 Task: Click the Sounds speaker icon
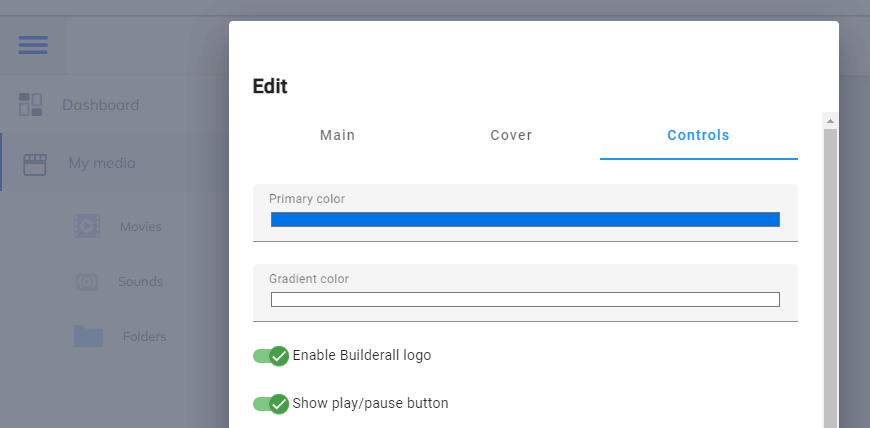tap(87, 282)
